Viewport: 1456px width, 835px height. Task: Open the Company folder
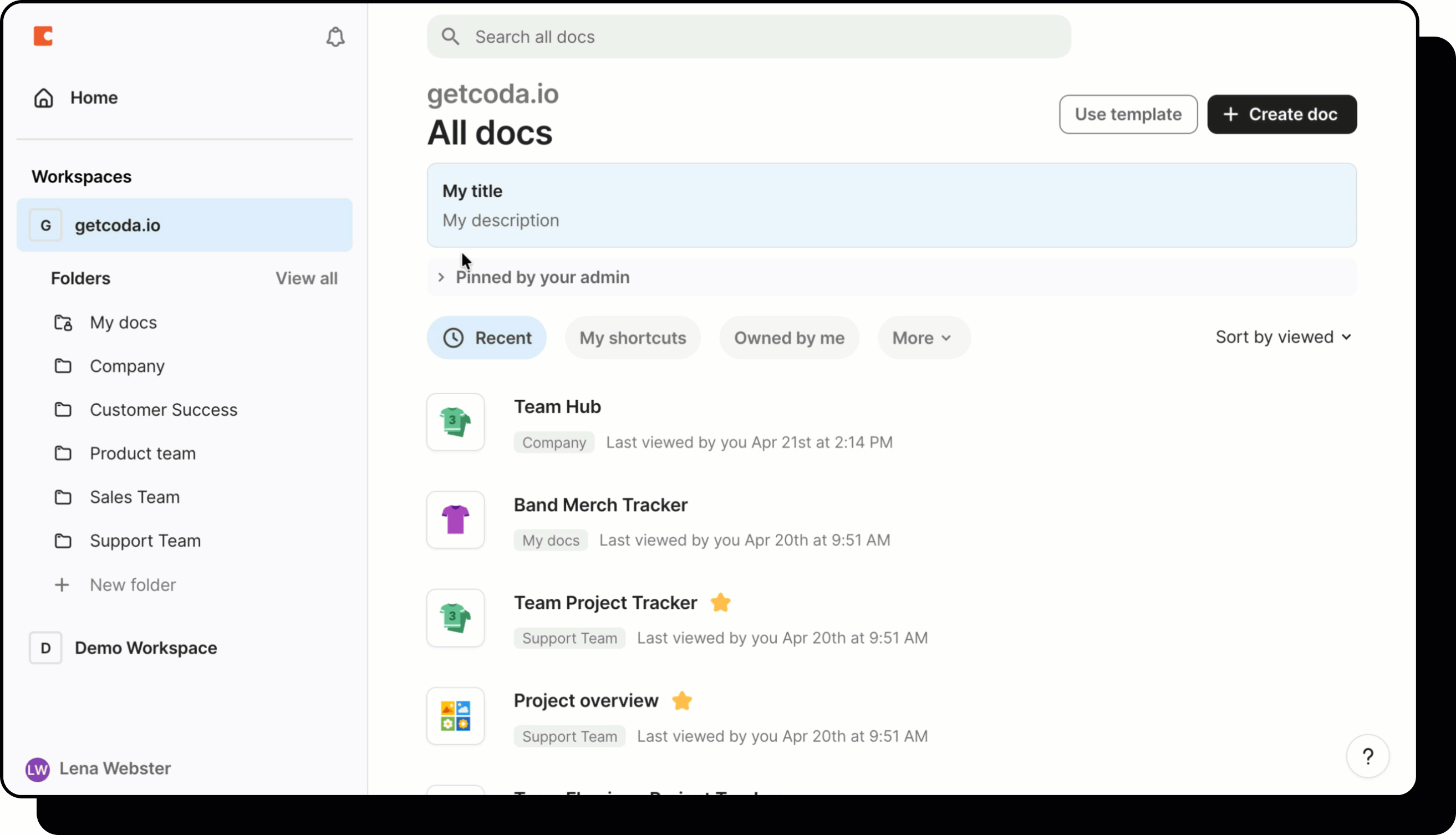pos(128,366)
